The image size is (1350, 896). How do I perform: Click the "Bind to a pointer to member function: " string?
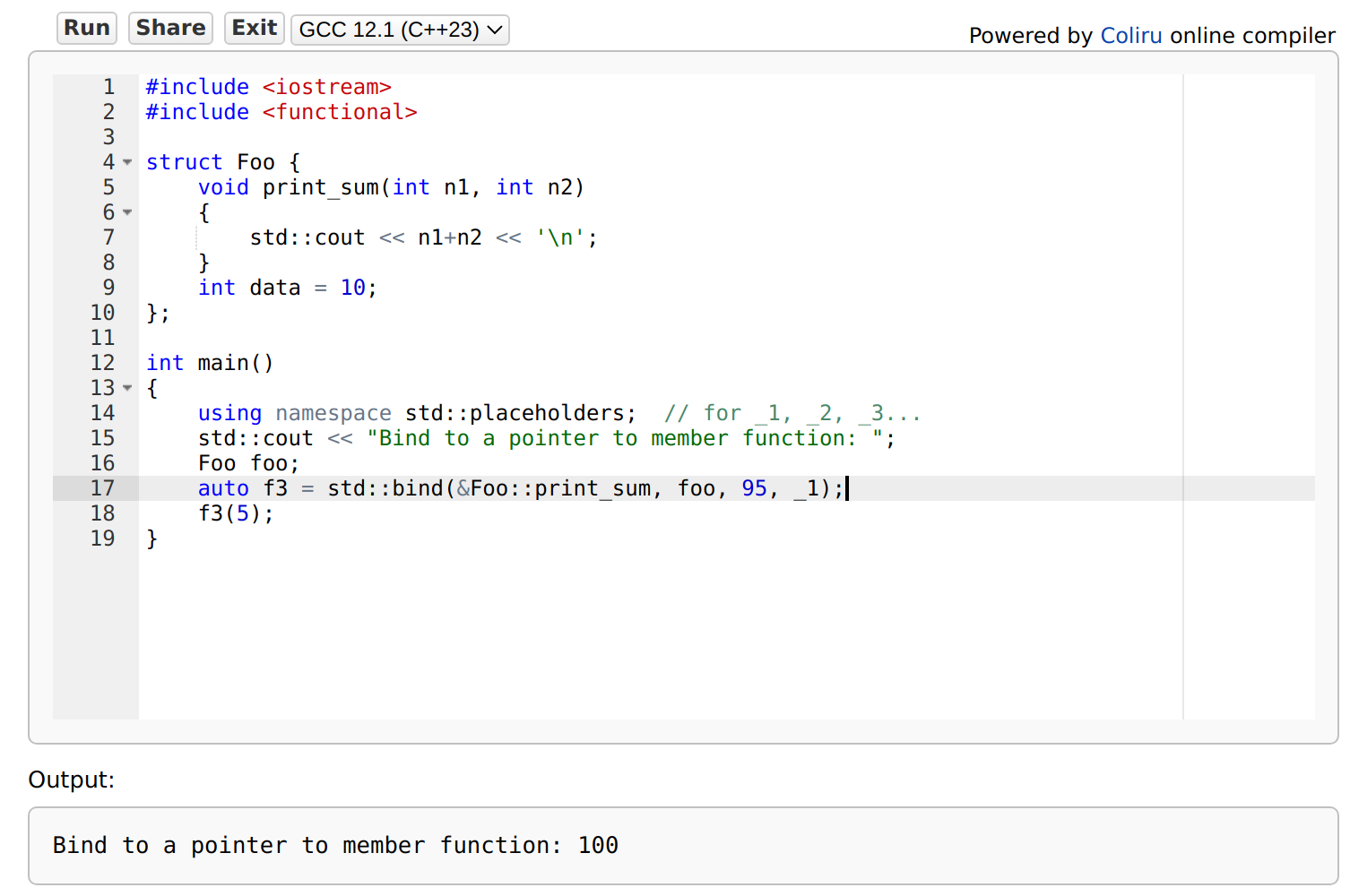[626, 438]
